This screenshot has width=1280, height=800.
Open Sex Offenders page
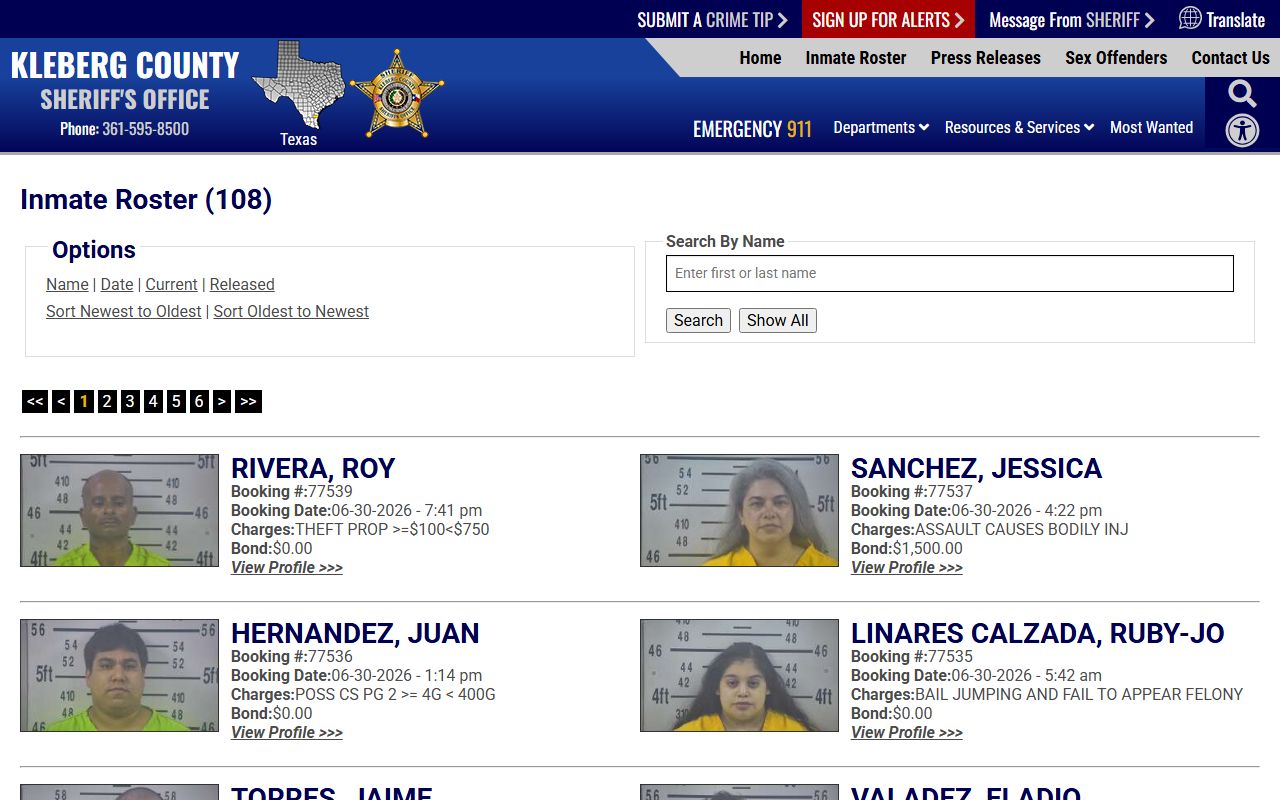[1116, 58]
